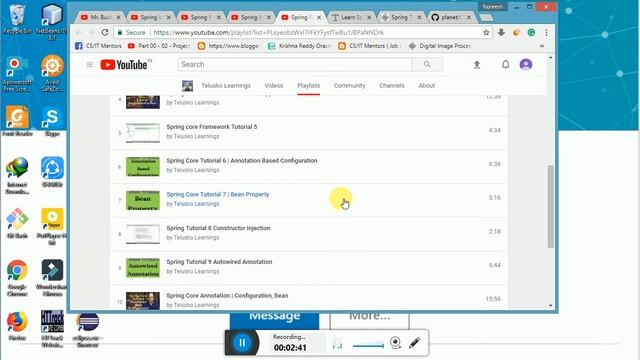
Task: Click the Annotation Based Configuration thumbnail
Action: (x=142, y=167)
